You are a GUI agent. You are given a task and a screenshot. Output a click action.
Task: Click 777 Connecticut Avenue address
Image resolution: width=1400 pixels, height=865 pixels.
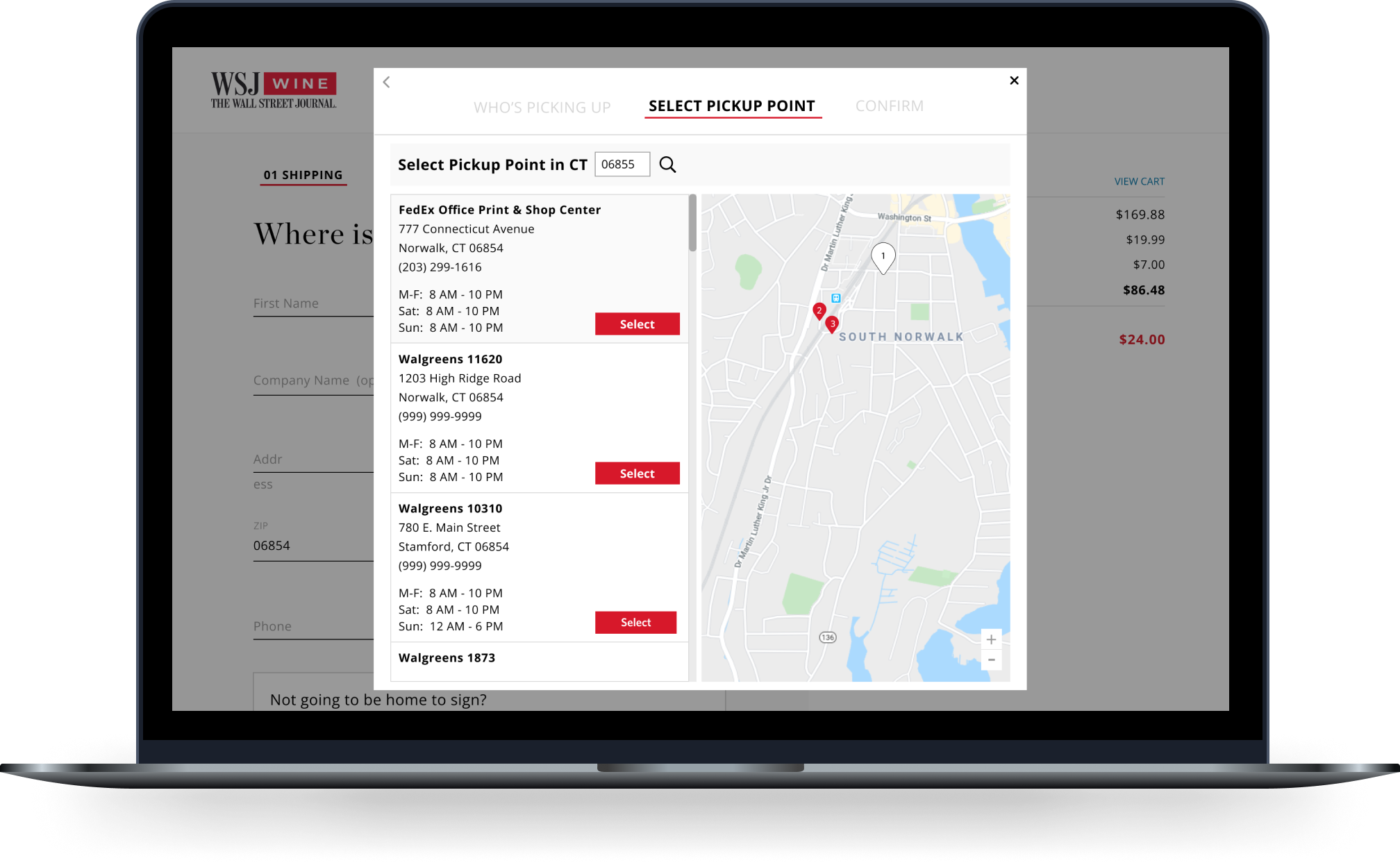(x=467, y=229)
